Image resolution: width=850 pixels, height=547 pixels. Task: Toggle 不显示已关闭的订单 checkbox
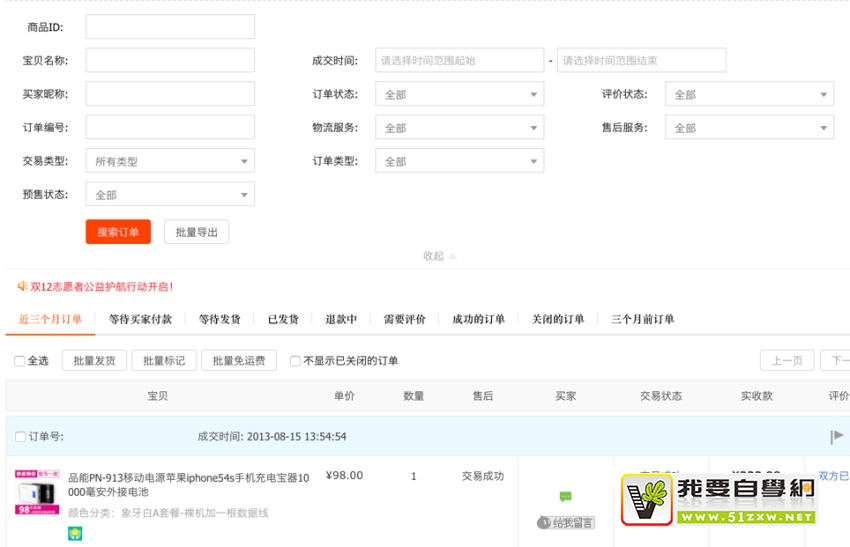295,361
